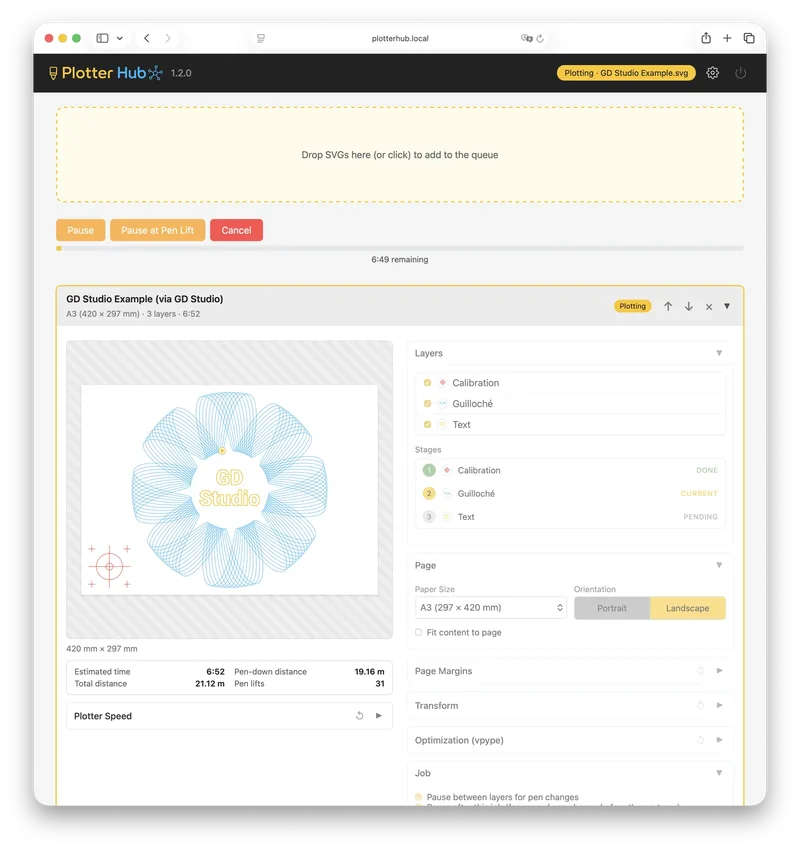Click Pause at Pen Lift button
This screenshot has width=800, height=850.
click(x=157, y=230)
